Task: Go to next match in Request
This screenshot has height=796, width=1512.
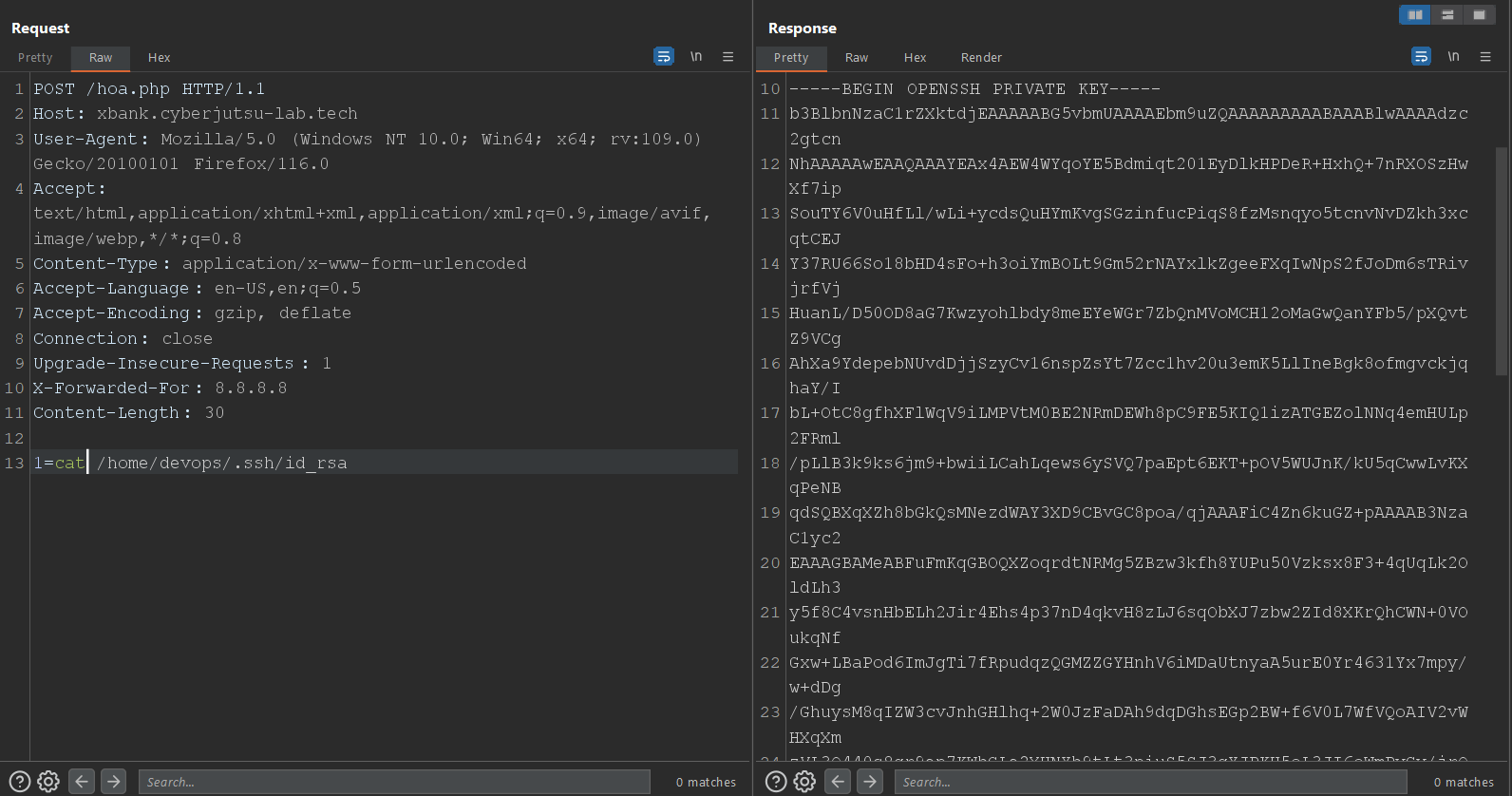Action: click(114, 782)
